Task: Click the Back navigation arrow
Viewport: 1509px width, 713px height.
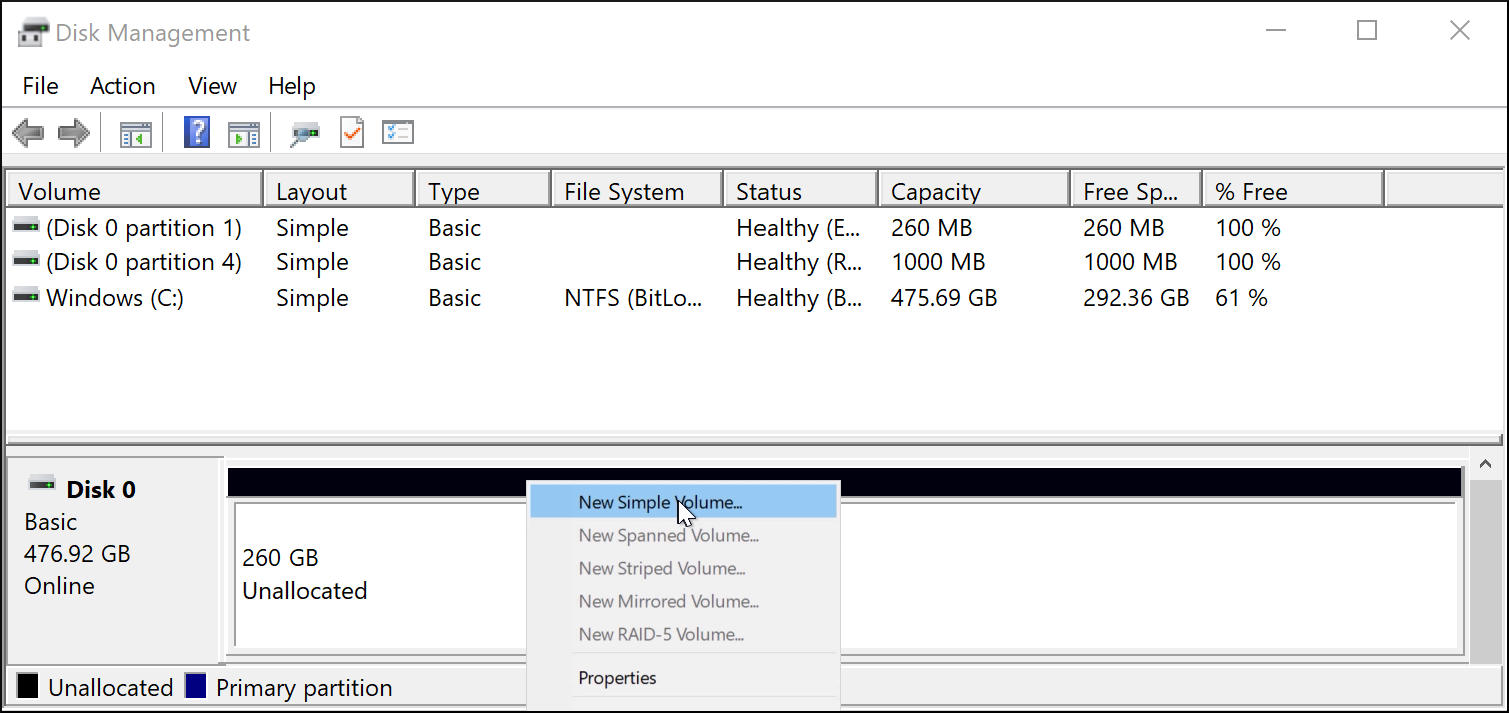Action: coord(28,131)
